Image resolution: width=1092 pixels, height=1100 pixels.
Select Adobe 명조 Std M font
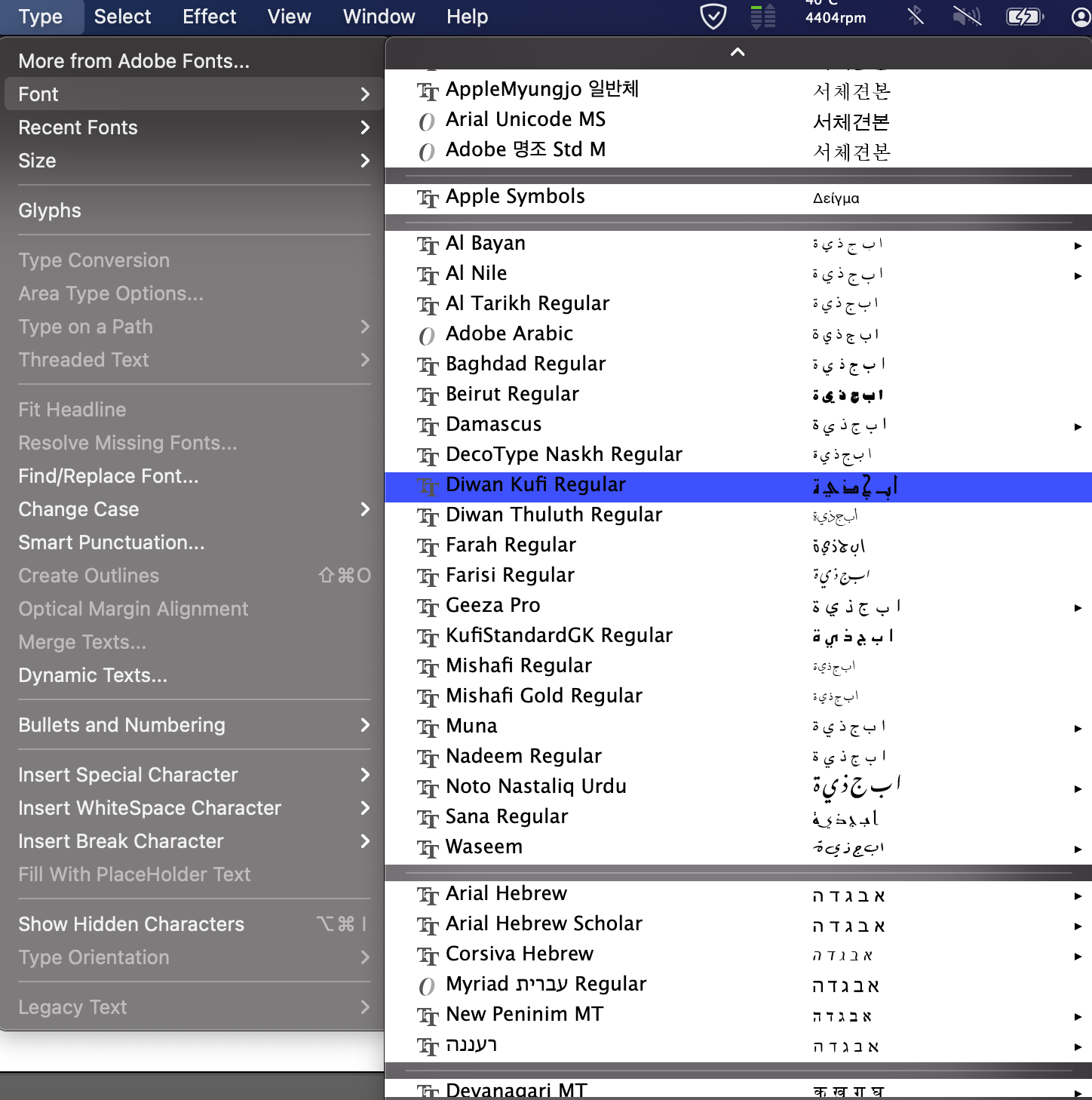click(x=738, y=152)
